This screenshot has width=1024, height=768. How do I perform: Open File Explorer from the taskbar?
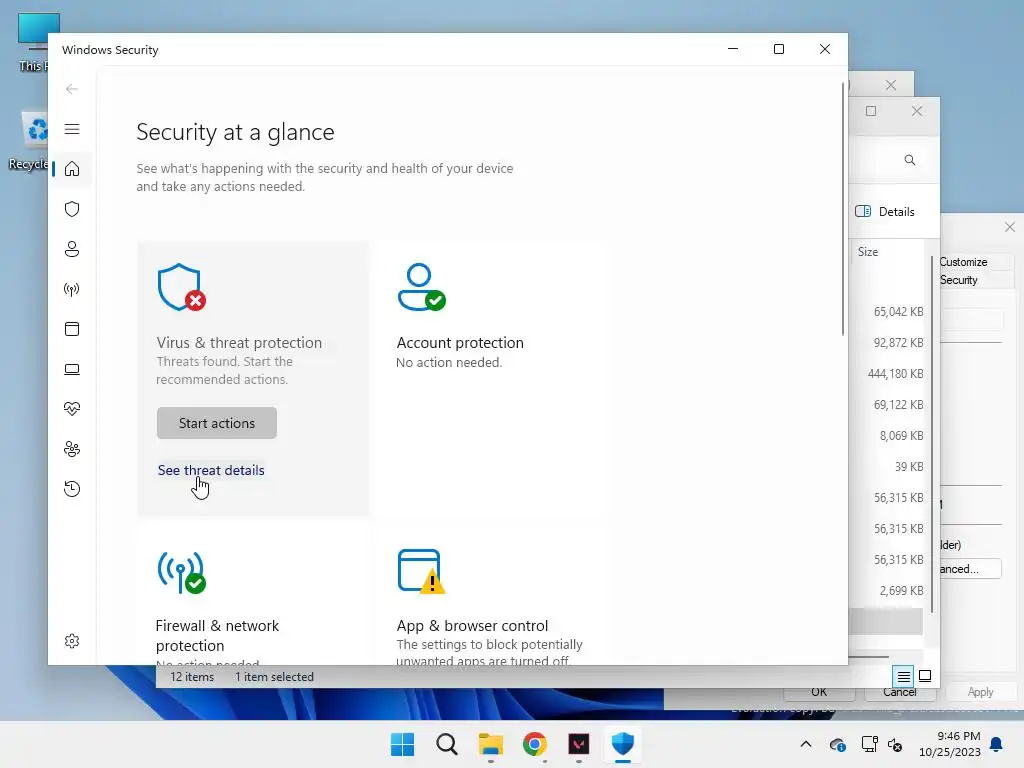coord(490,744)
